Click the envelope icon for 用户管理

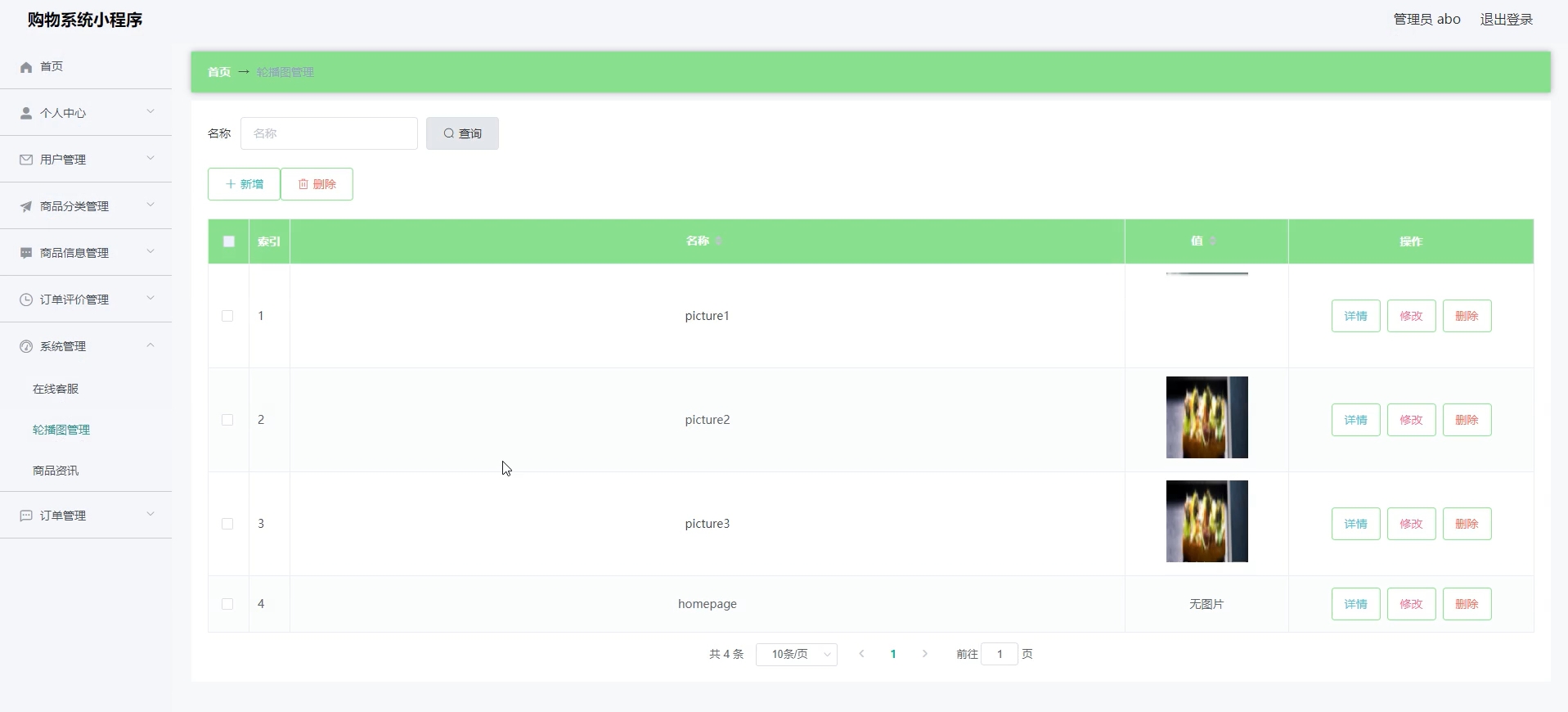(x=26, y=160)
